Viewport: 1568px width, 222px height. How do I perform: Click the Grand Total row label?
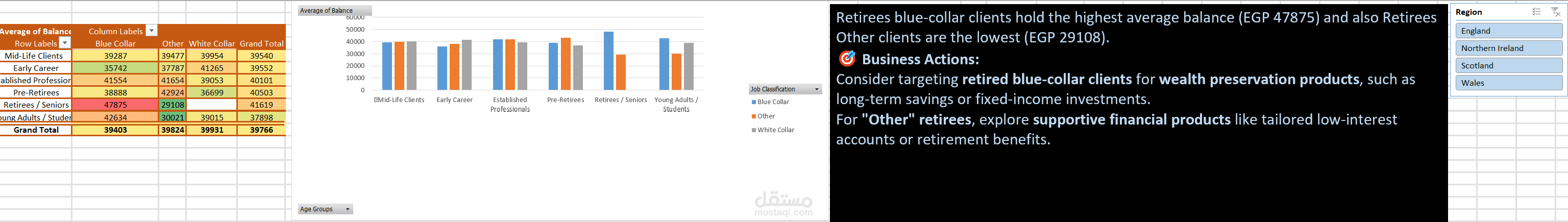(x=36, y=130)
